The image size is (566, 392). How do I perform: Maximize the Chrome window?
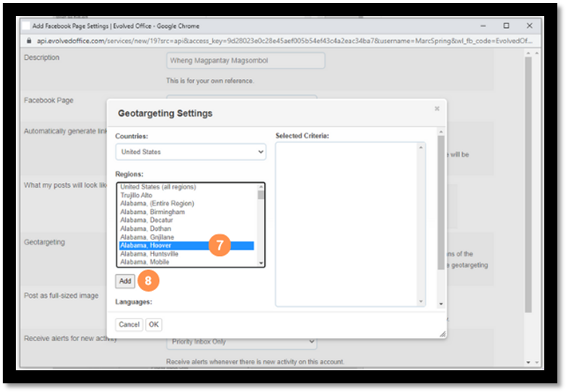coord(506,26)
